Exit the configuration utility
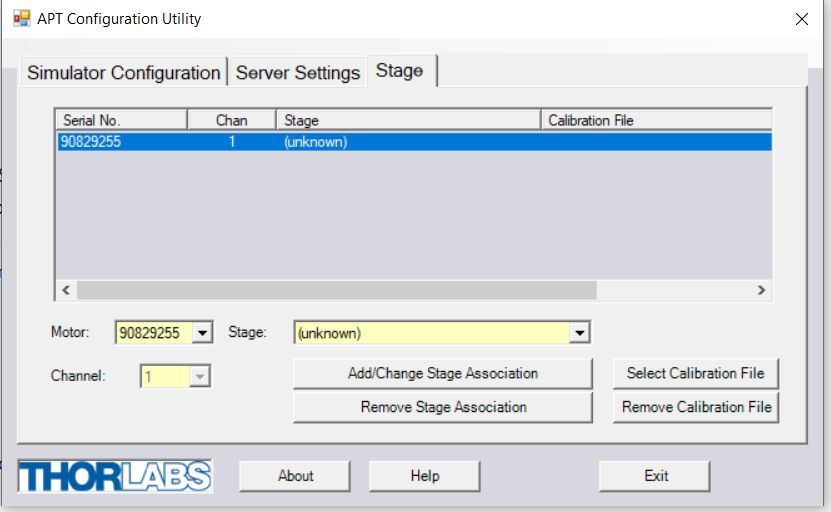This screenshot has width=831, height=512. (655, 476)
